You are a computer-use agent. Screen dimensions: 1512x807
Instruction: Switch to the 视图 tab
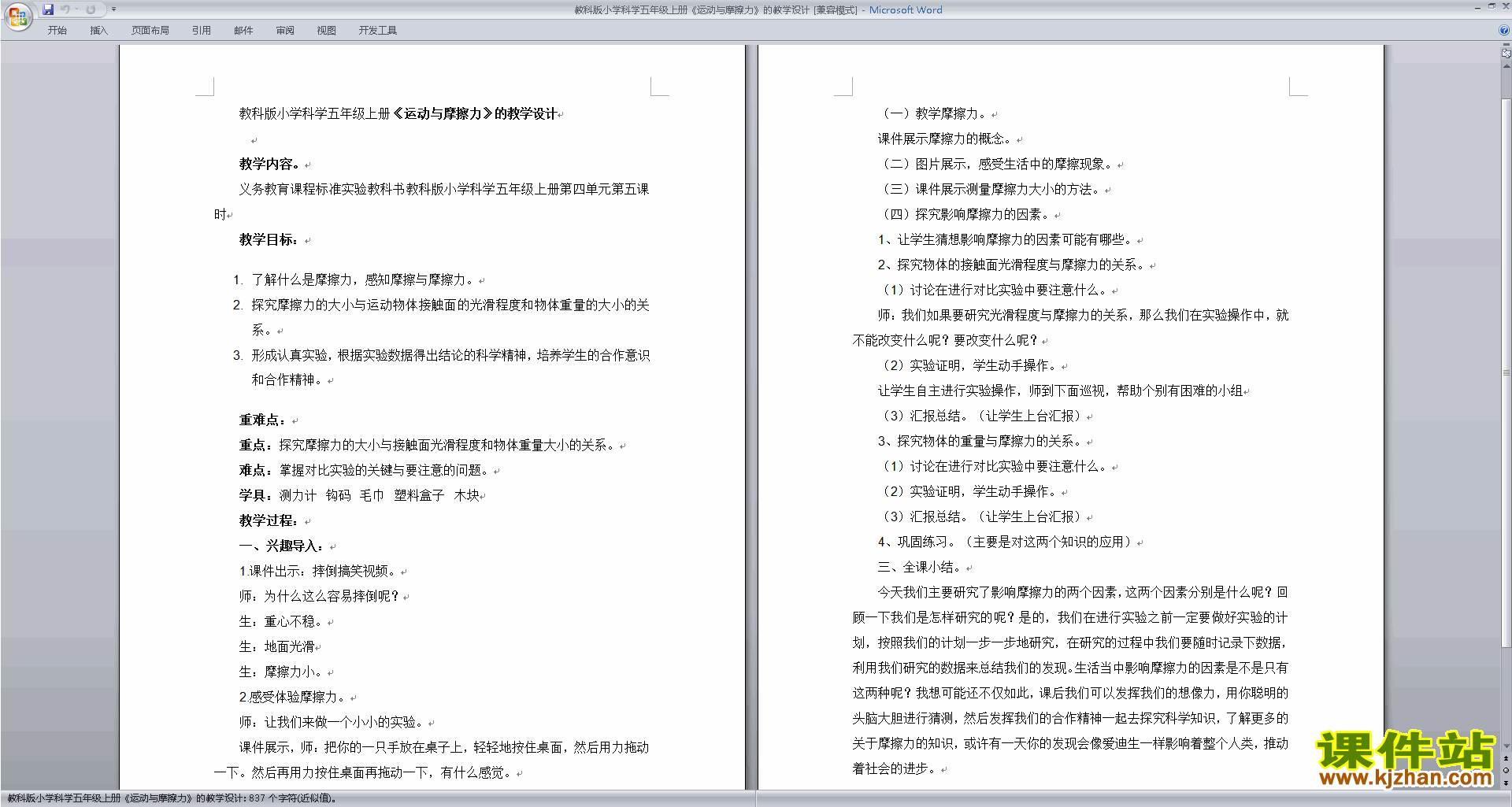(327, 31)
